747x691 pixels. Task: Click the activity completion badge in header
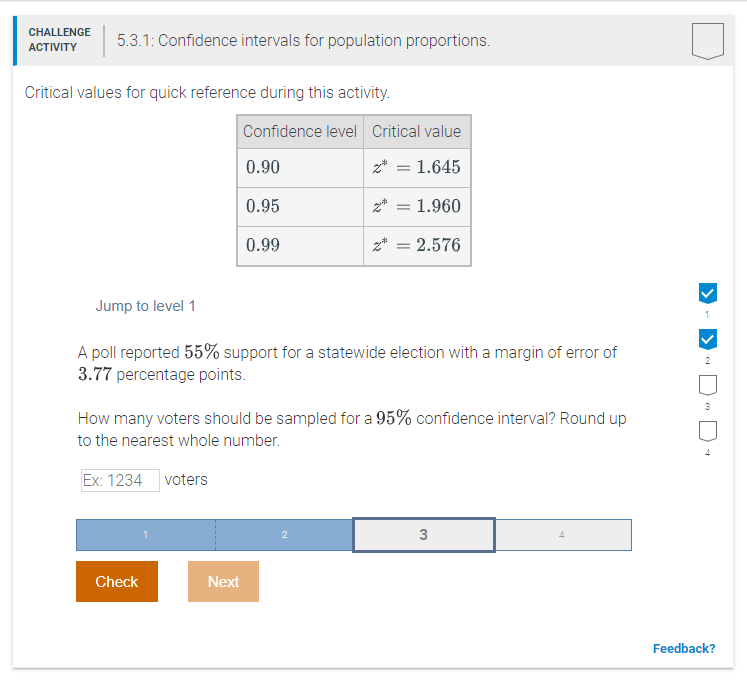point(707,41)
